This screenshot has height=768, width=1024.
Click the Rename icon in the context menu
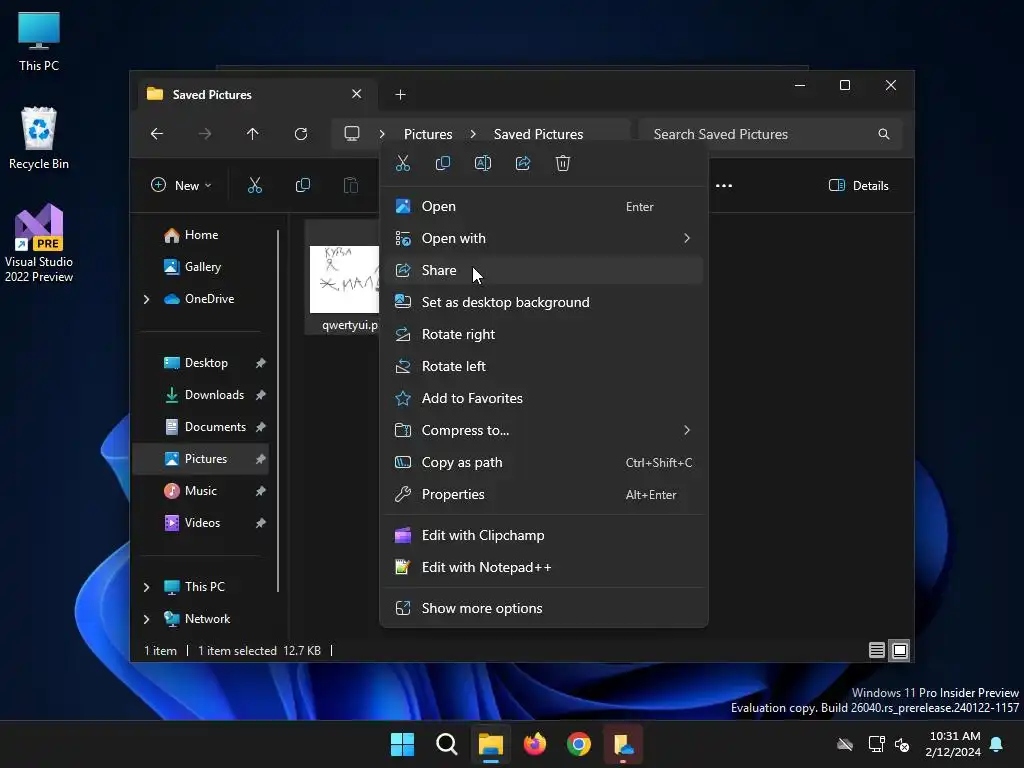[483, 163]
